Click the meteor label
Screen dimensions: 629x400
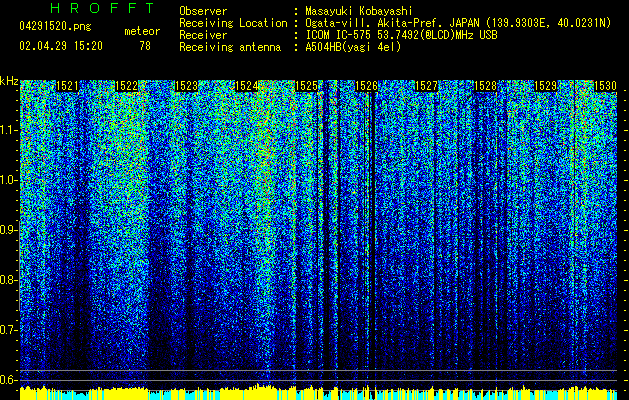[142, 31]
